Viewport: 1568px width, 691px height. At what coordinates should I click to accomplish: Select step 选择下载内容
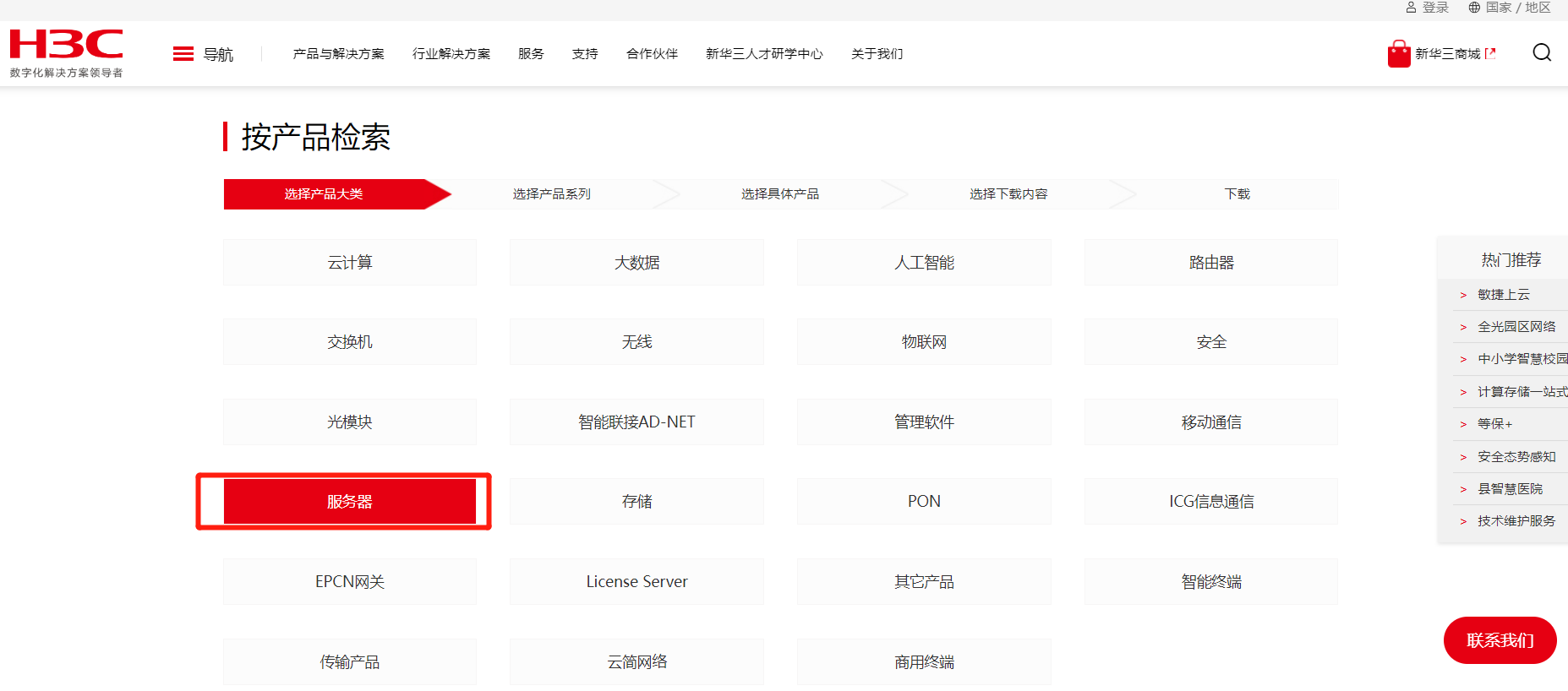[x=1008, y=194]
